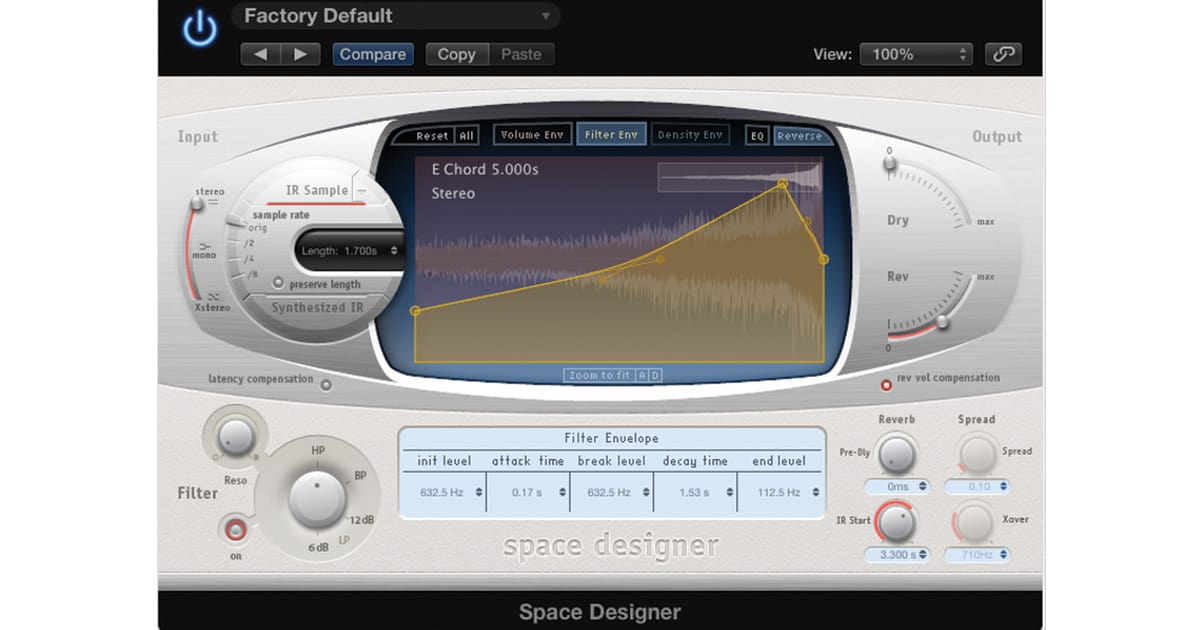Screen dimensions: 1200x630
Task: Click the IR Start 3.300 s value field
Action: (896, 554)
